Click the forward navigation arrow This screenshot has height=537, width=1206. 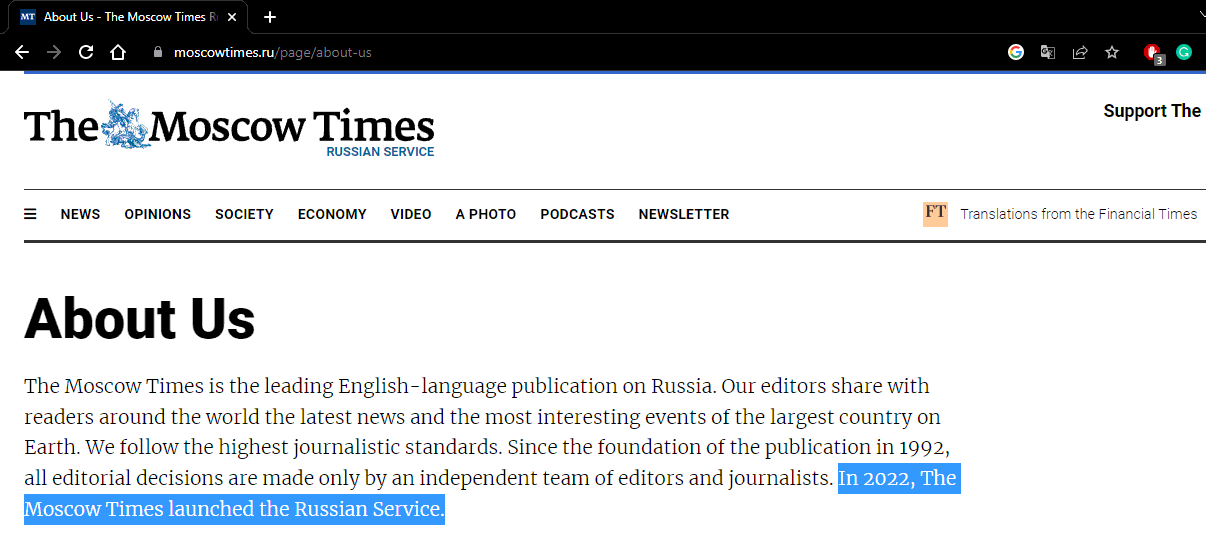click(x=54, y=52)
